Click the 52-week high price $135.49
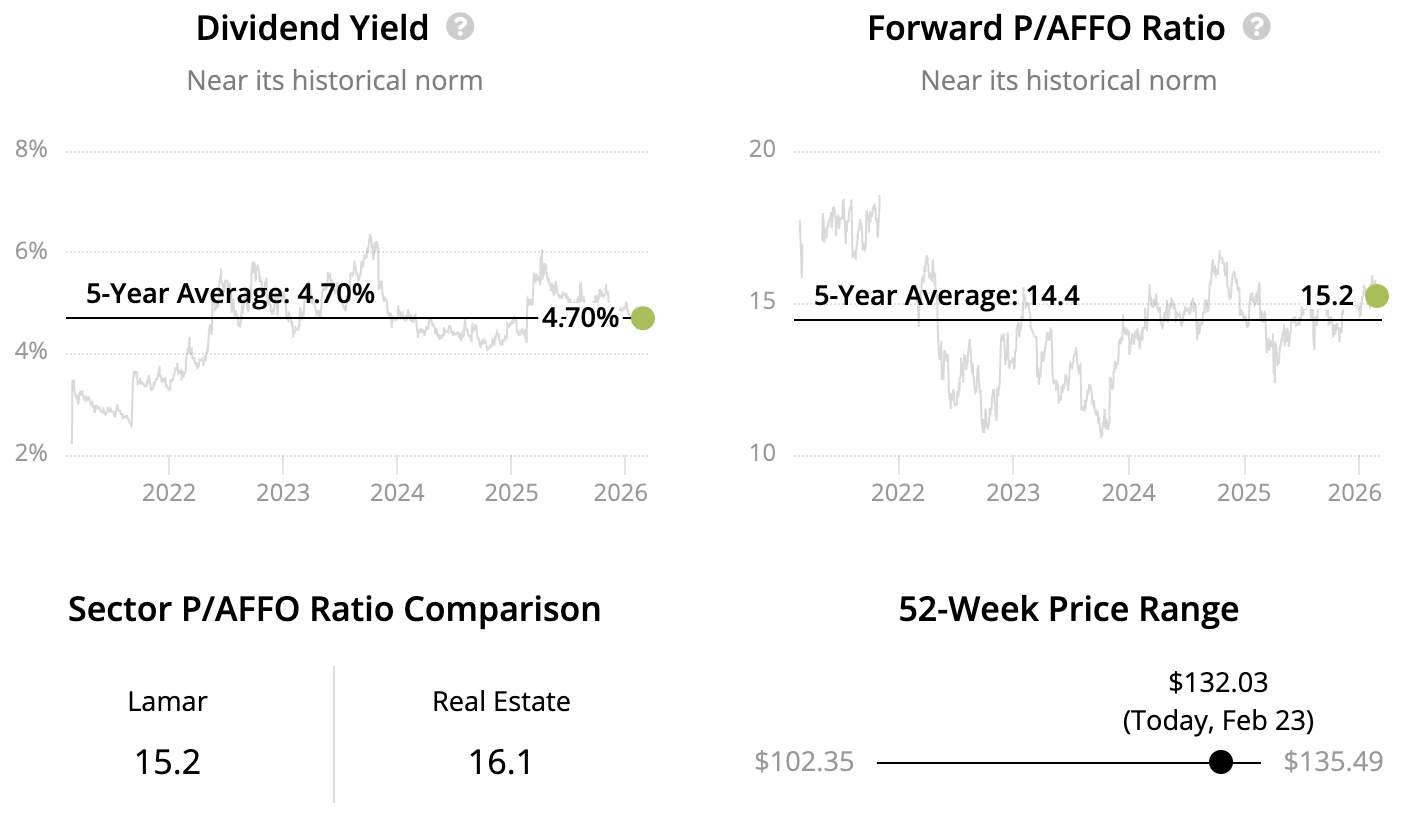 (x=1333, y=762)
